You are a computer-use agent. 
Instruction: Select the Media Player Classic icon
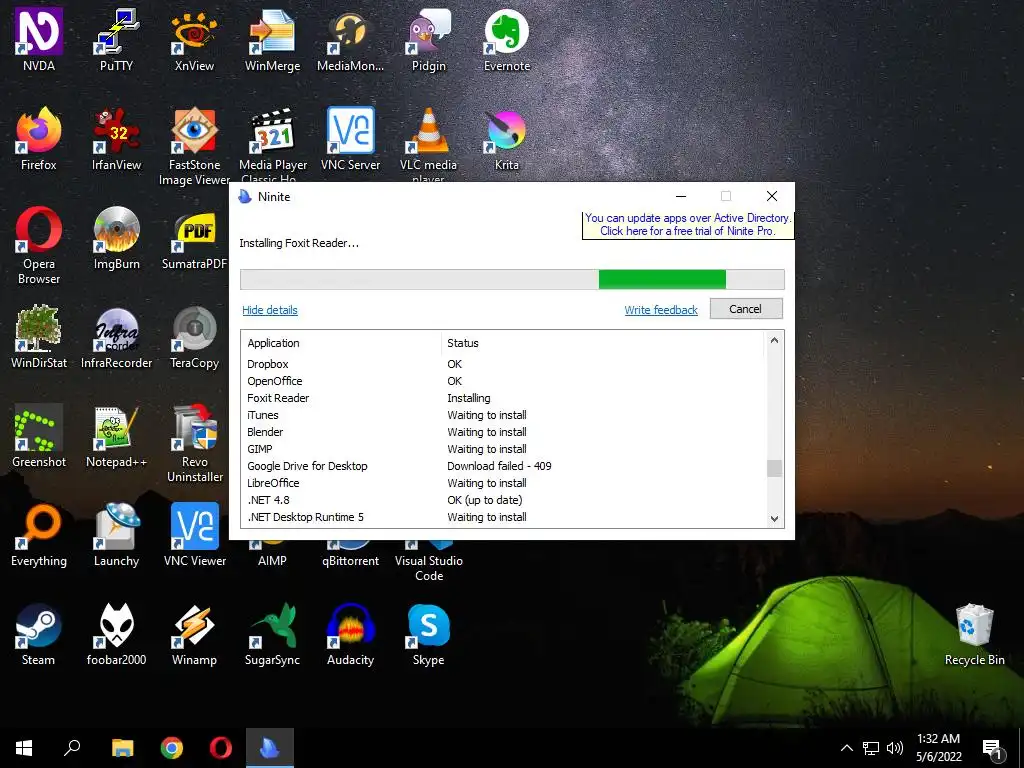[272, 144]
